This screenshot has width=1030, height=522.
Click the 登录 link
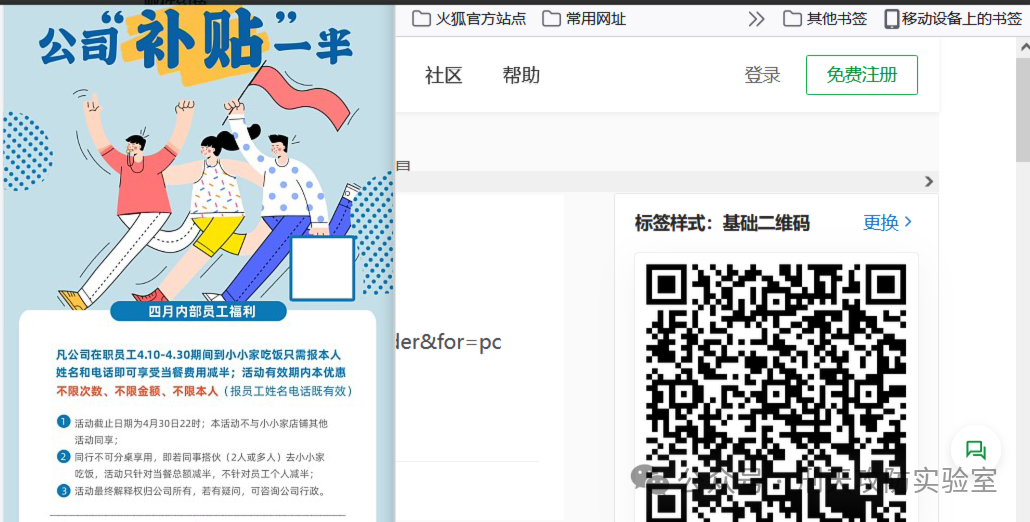(762, 75)
